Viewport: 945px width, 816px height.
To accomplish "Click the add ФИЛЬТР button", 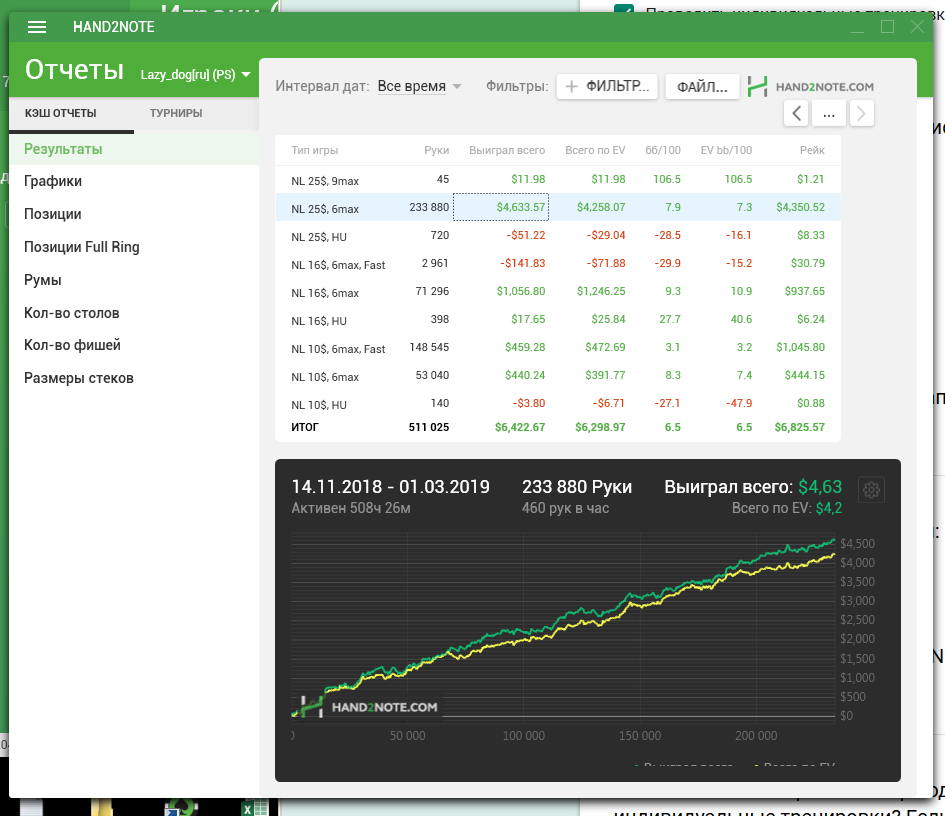I will coord(607,87).
